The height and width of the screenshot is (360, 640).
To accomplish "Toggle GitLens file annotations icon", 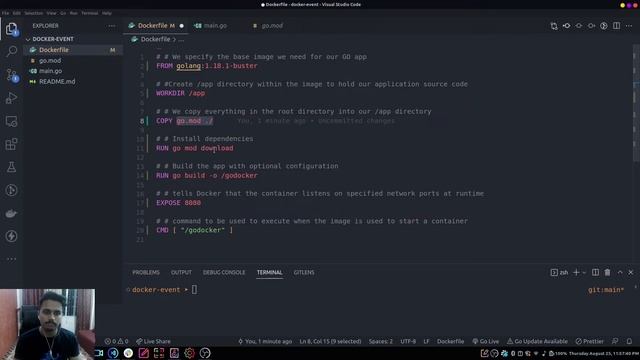I will point(604,26).
